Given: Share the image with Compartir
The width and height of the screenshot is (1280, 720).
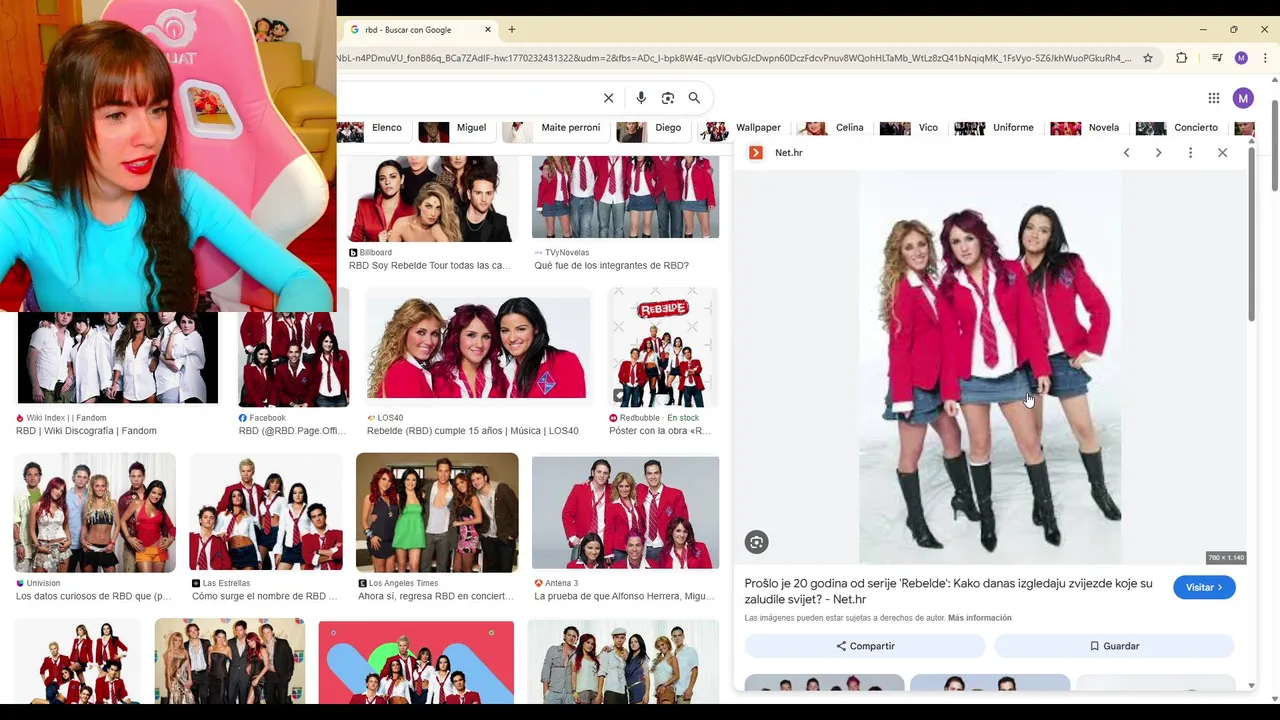Looking at the screenshot, I should click(865, 646).
